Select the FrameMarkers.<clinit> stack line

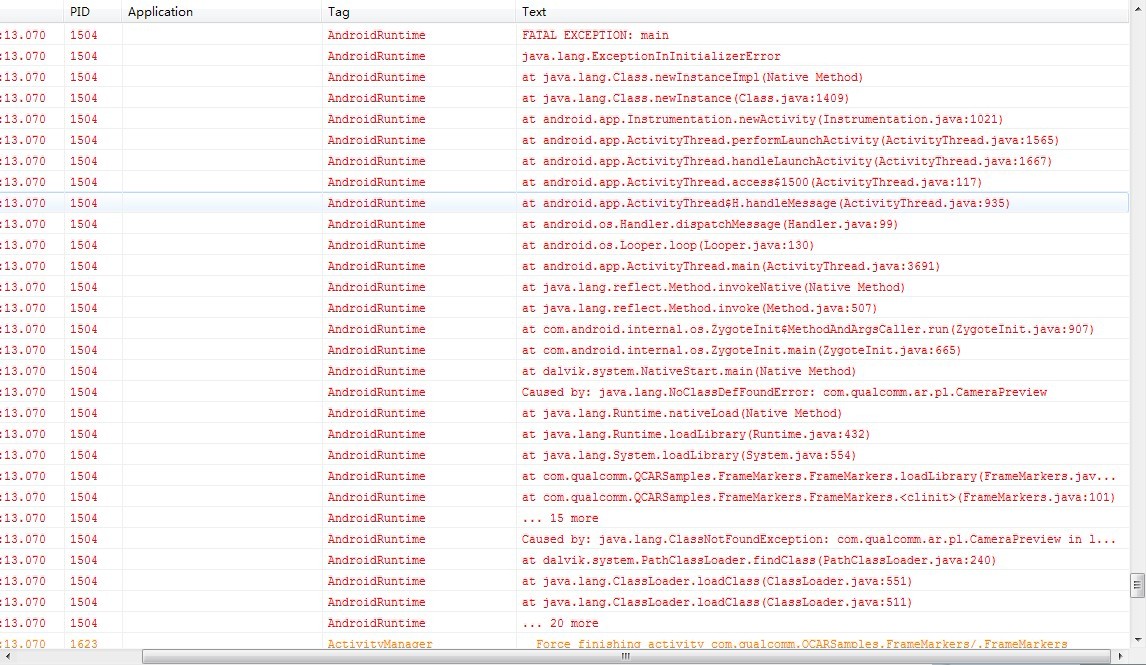click(x=564, y=498)
